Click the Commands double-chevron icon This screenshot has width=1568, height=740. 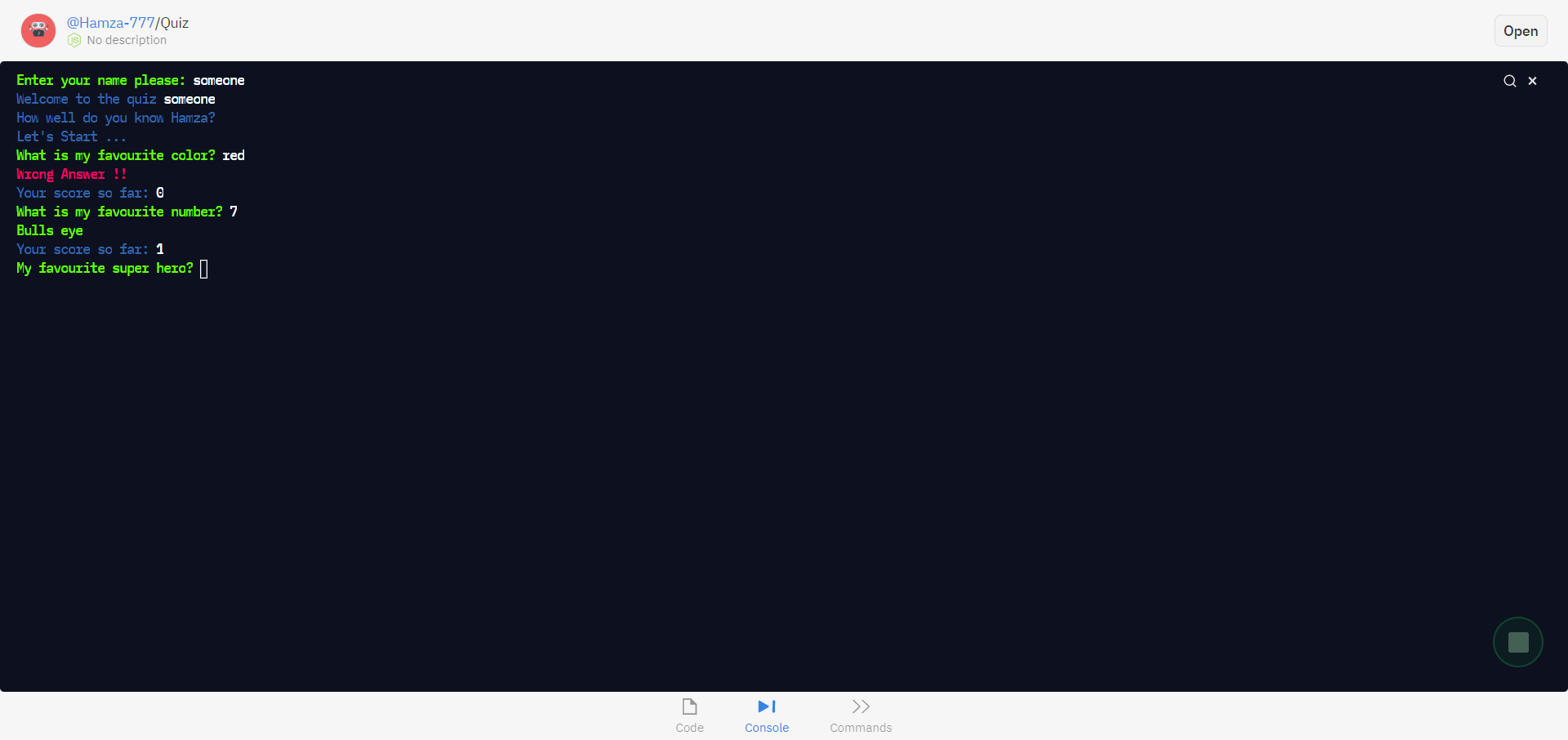tap(861, 707)
